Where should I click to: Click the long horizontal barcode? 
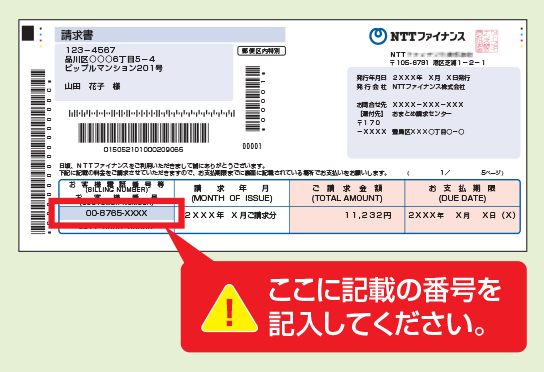click(x=143, y=133)
